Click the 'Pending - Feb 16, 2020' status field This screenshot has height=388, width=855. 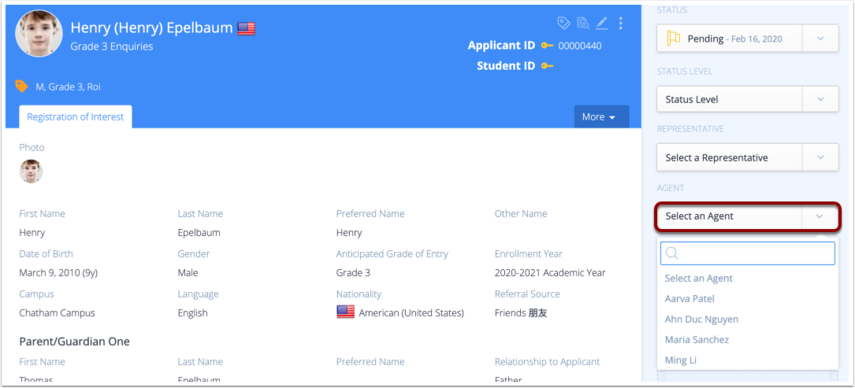point(747,38)
